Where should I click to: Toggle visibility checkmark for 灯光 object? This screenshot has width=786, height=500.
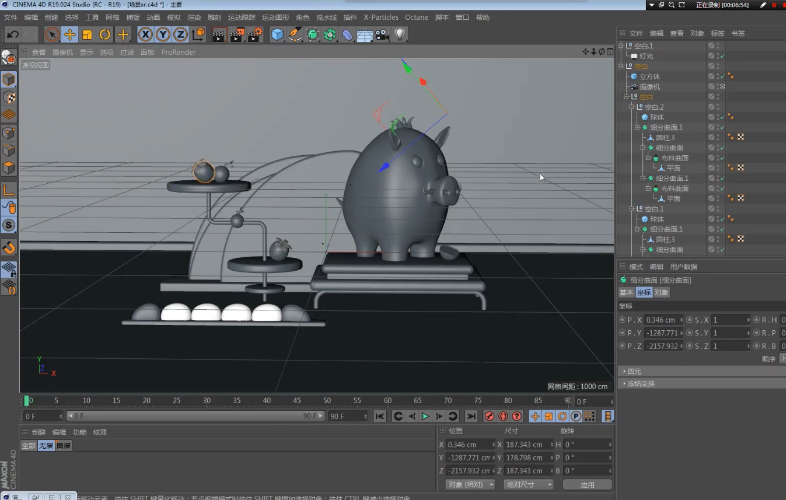pos(720,56)
